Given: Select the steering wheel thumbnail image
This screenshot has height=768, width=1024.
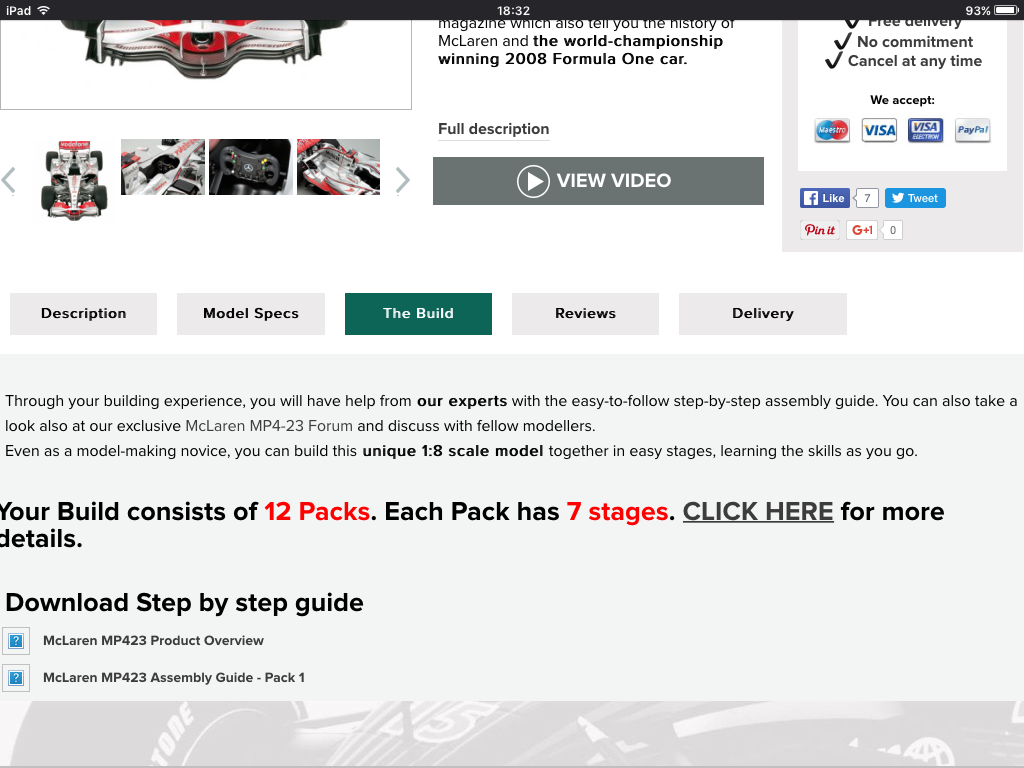Looking at the screenshot, I should point(250,167).
